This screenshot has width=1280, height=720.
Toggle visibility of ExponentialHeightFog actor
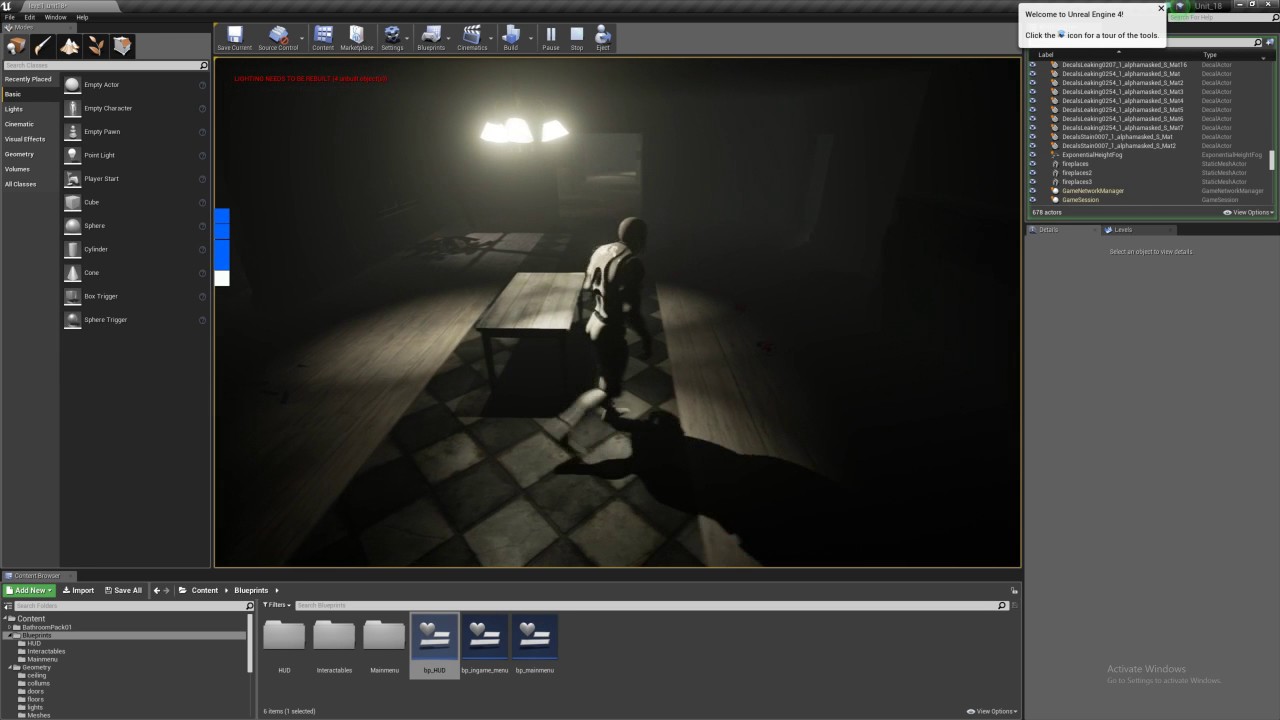click(x=1033, y=155)
